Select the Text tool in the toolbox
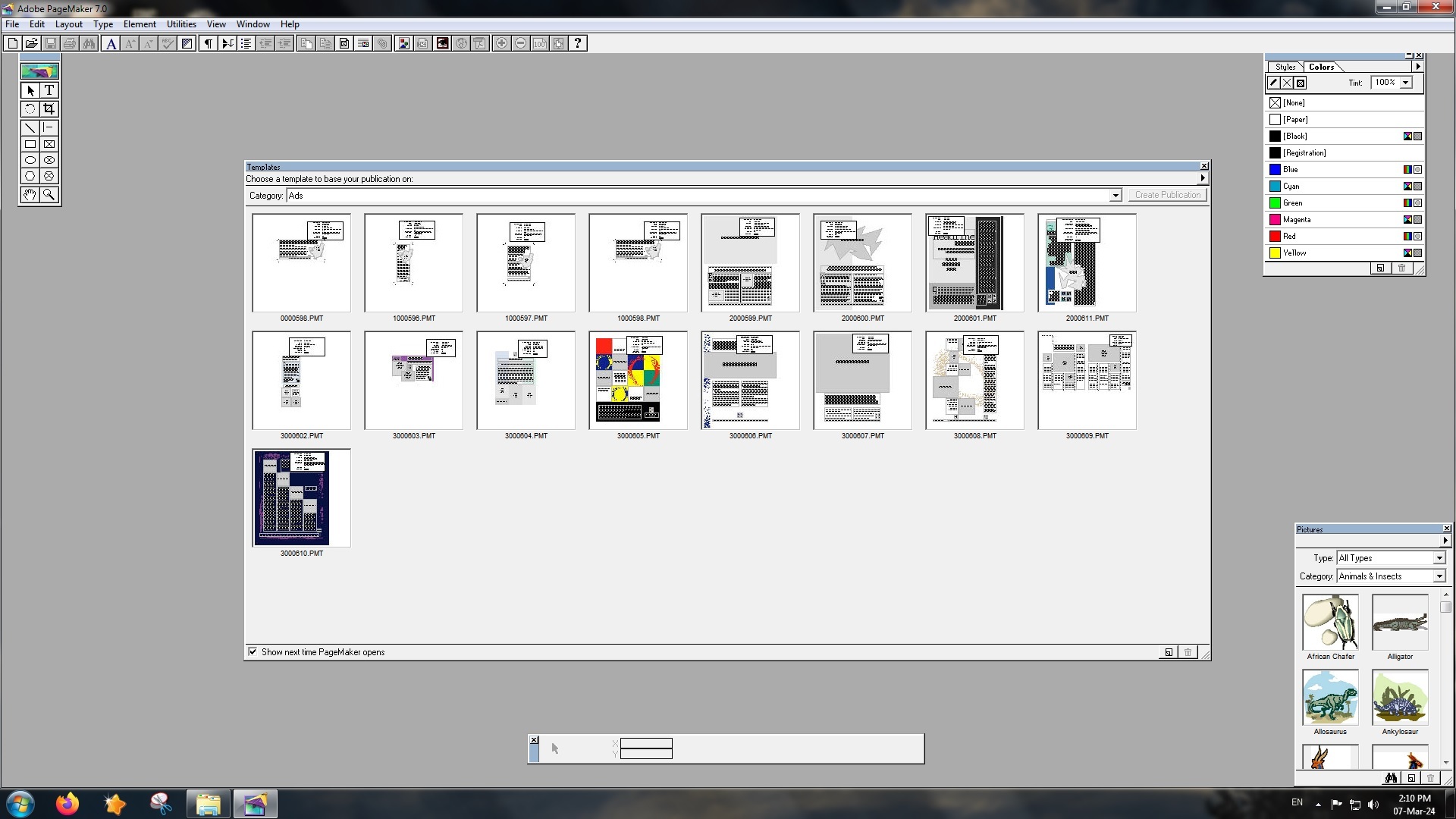1456x819 pixels. point(49,90)
